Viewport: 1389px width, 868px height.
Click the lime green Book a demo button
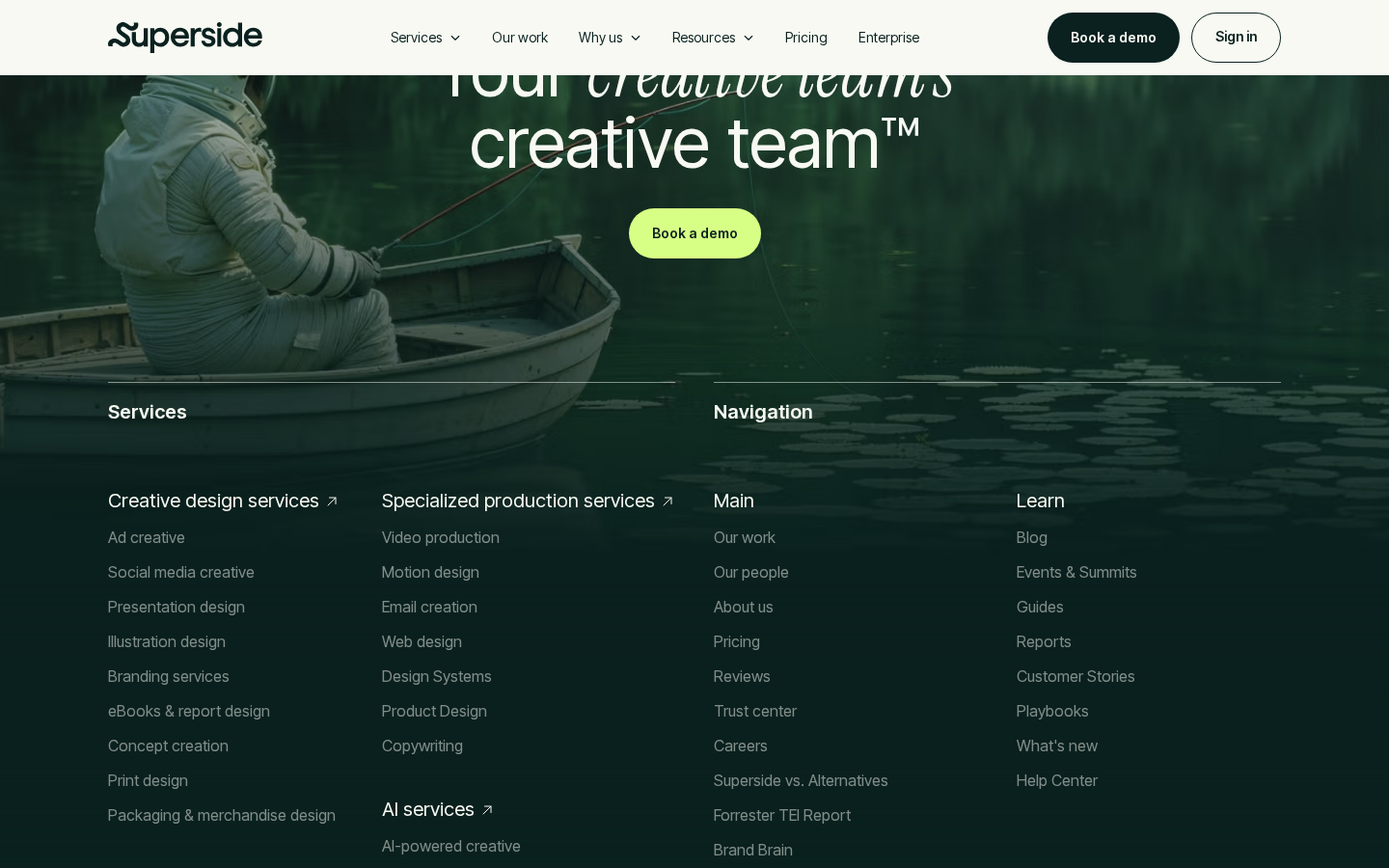694,233
